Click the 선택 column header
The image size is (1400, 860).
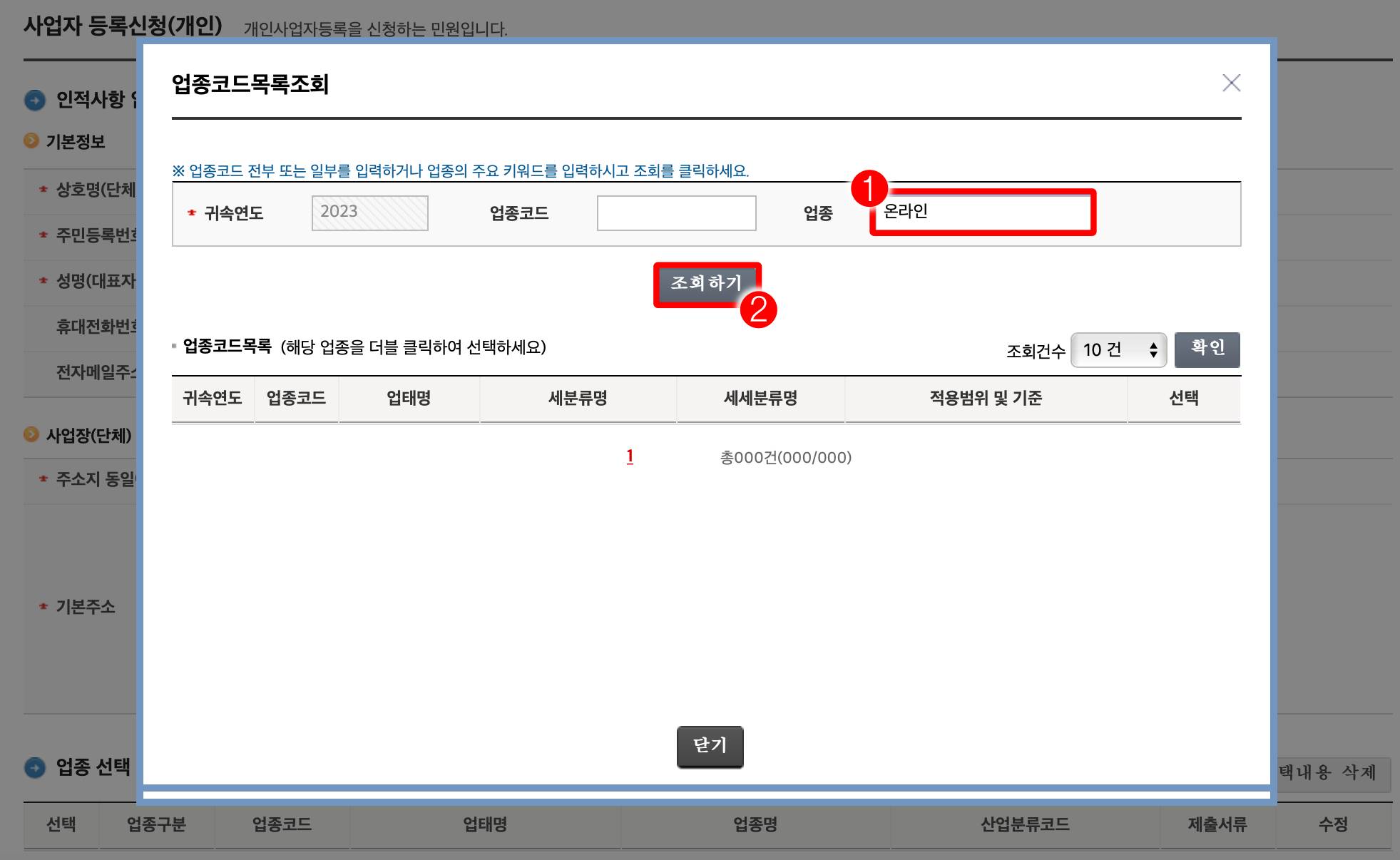tap(1183, 399)
